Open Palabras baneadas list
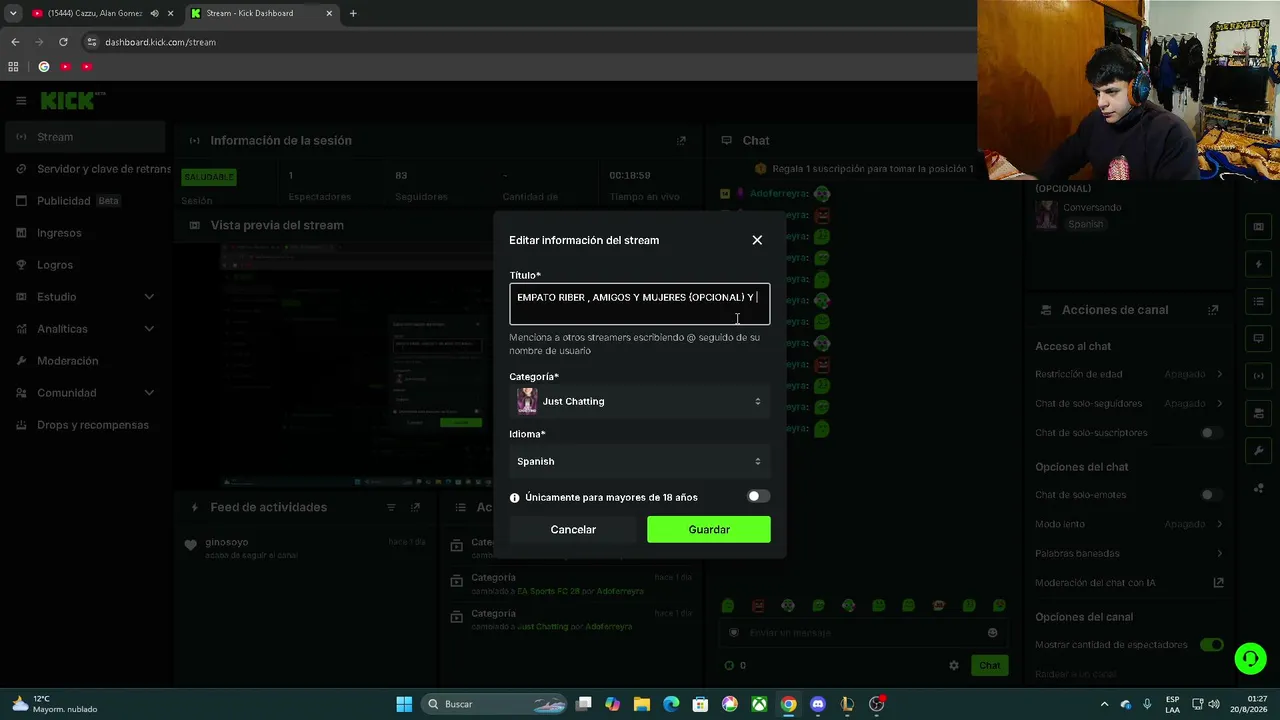The width and height of the screenshot is (1280, 720). [1129, 553]
